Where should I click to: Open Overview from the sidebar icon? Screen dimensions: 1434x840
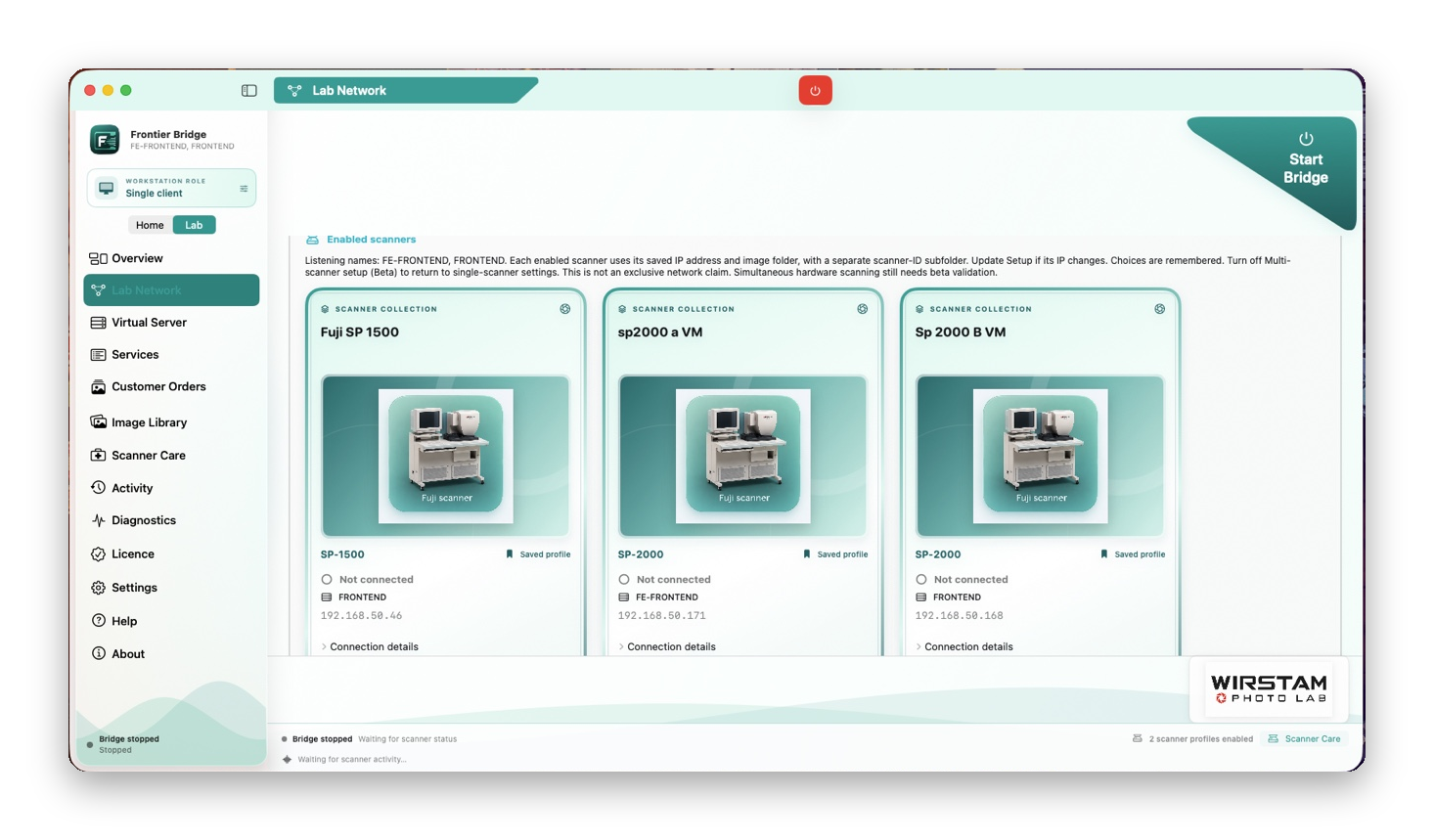98,259
